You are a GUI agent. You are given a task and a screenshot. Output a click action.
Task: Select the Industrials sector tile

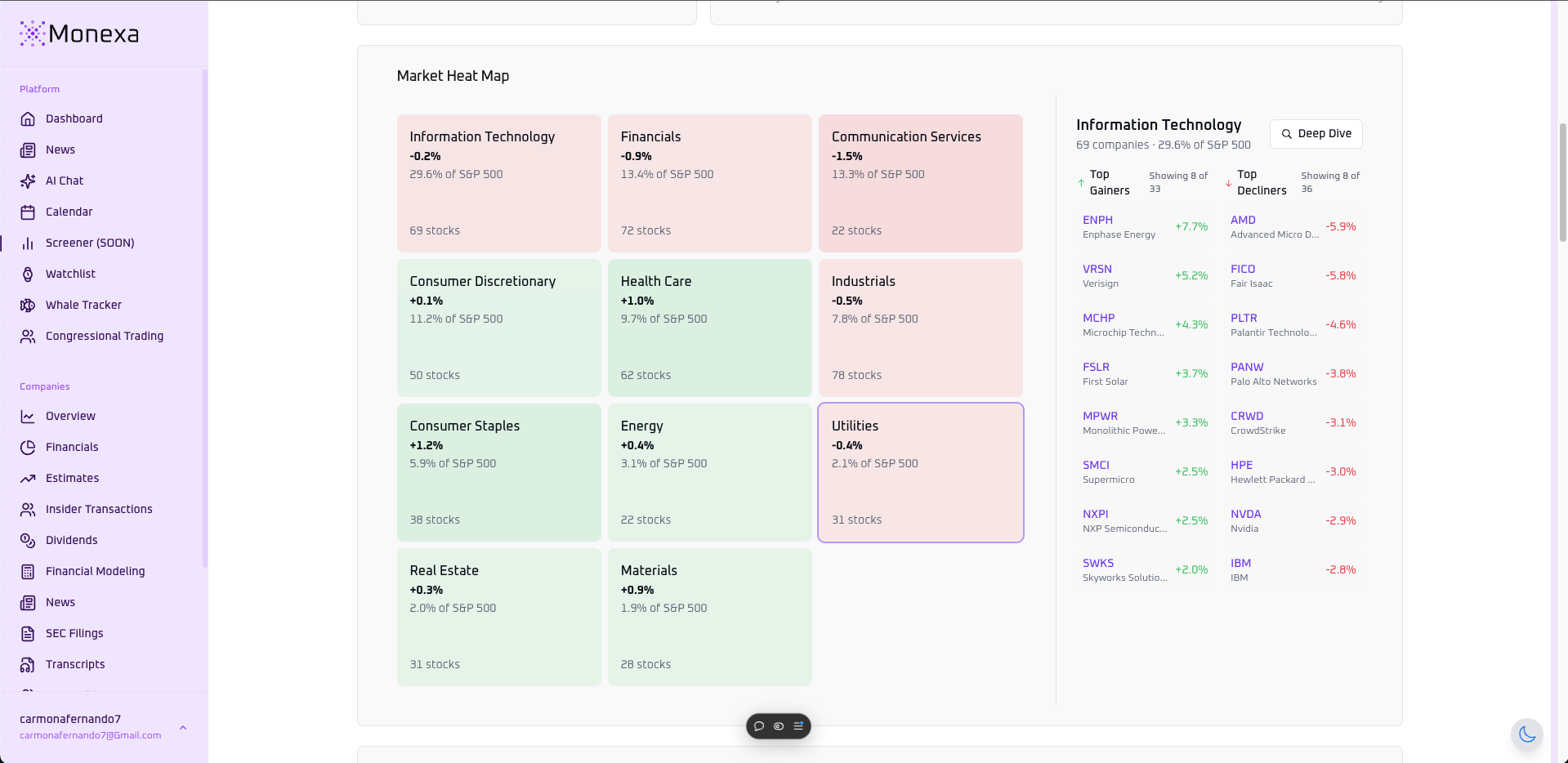(921, 328)
